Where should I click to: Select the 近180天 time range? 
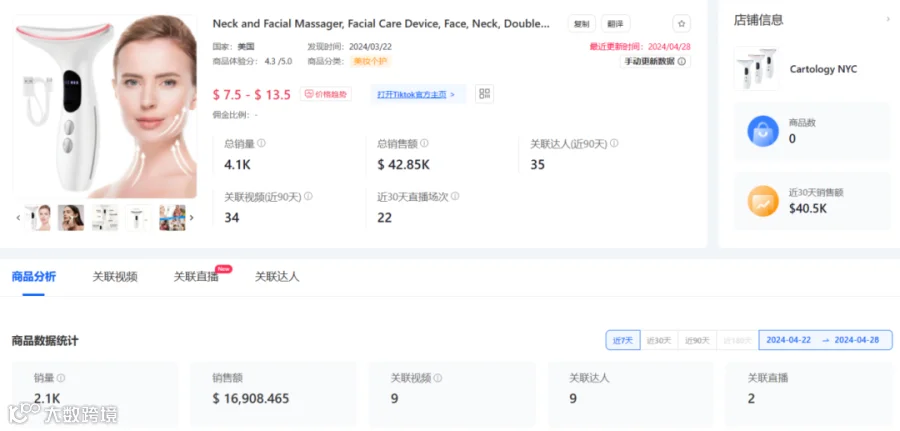point(737,340)
